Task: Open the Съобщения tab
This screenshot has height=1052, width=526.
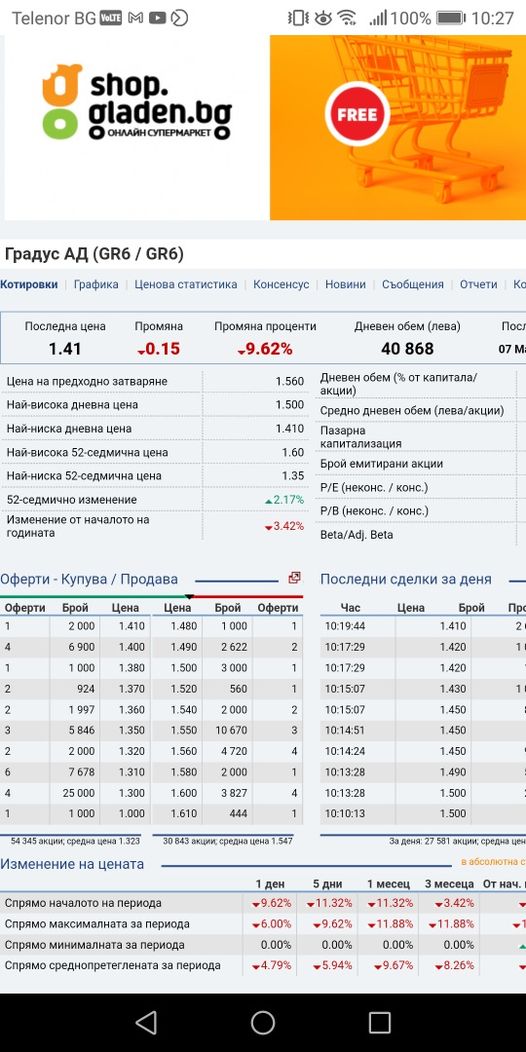Action: click(413, 284)
